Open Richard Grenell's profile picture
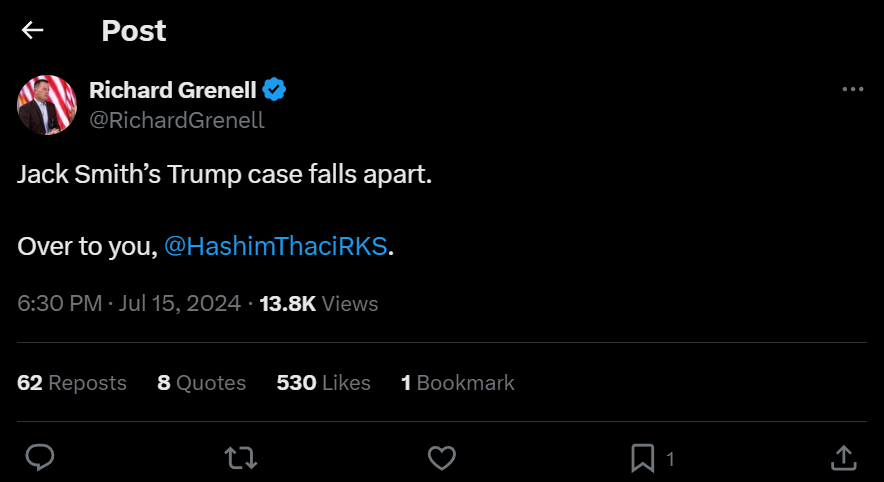884x482 pixels. [47, 105]
